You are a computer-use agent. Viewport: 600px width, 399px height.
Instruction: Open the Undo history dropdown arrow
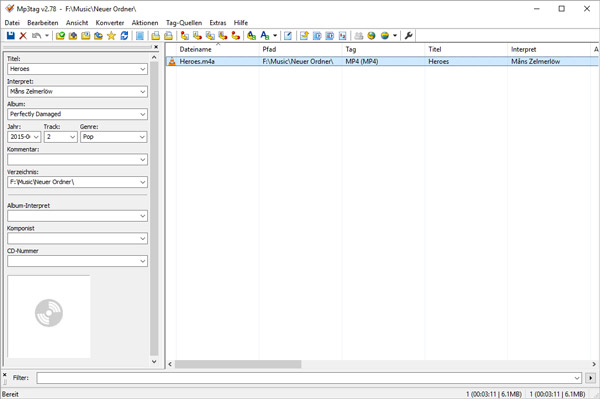tap(47, 36)
